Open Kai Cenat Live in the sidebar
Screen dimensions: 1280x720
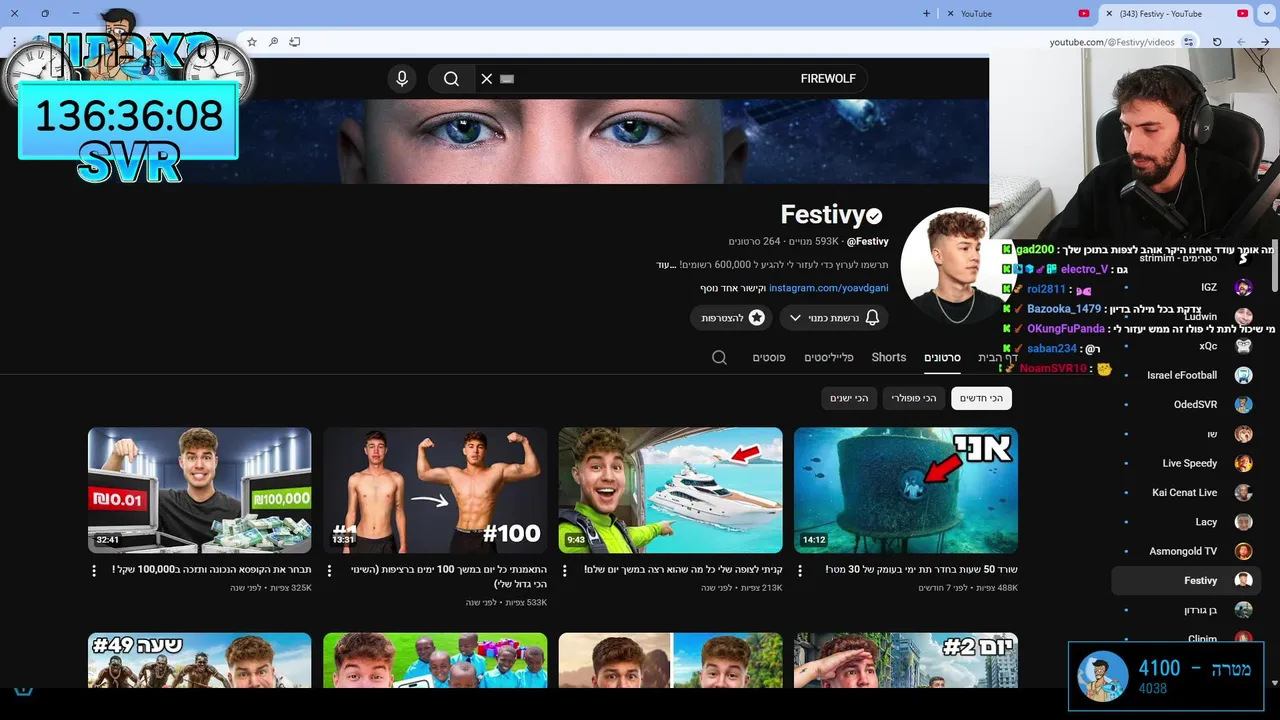[1186, 492]
